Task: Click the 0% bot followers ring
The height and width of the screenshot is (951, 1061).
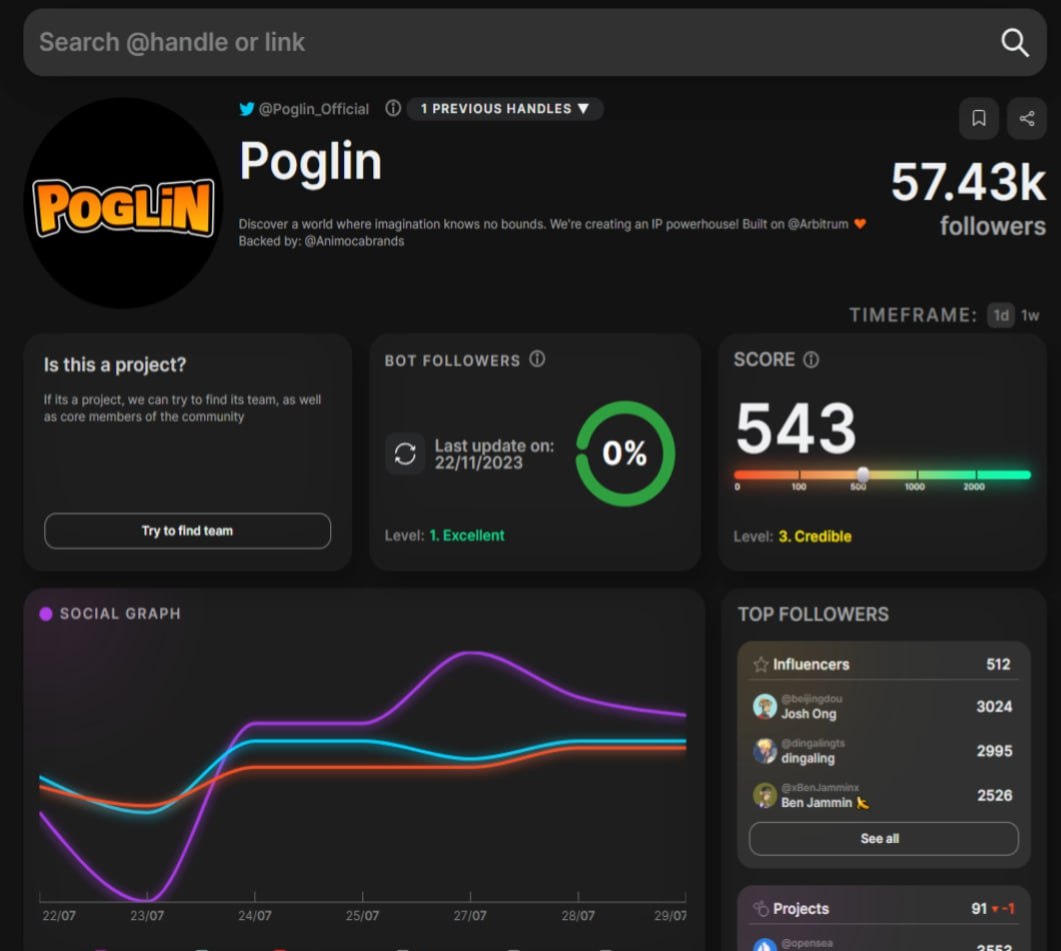Action: [x=625, y=454]
